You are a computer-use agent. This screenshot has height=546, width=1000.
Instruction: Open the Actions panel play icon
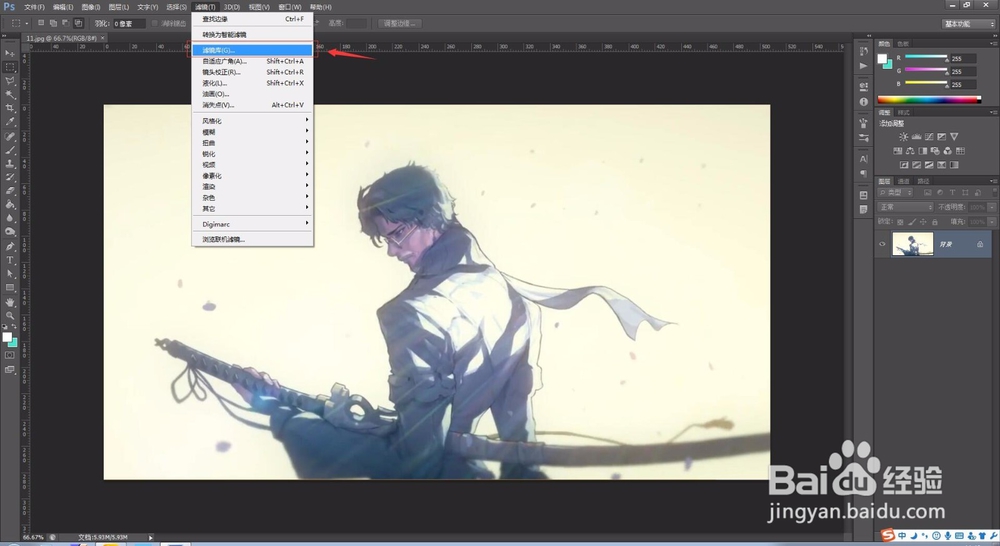pyautogui.click(x=864, y=66)
